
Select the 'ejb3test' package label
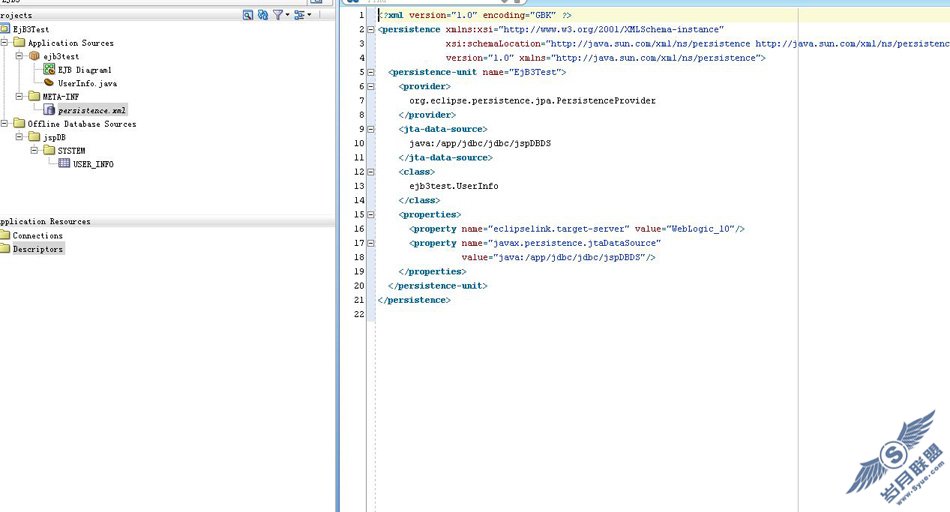coord(61,56)
